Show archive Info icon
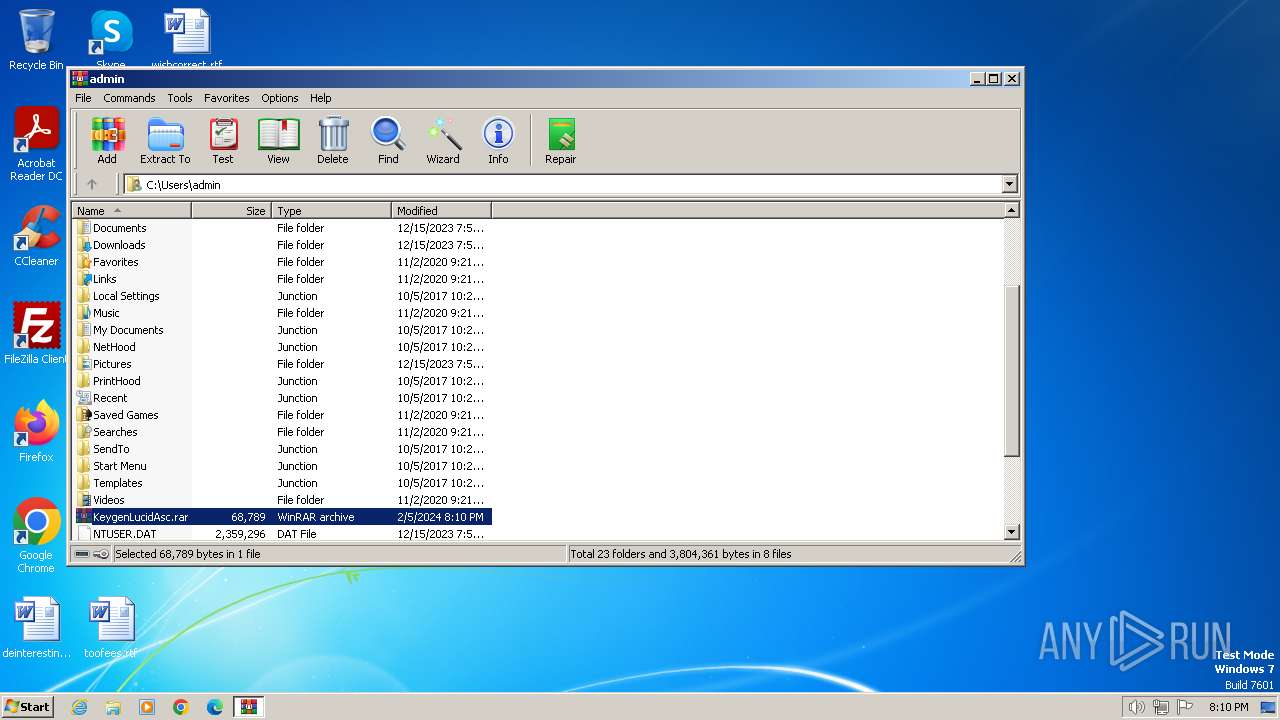1280x720 pixels. 498,140
